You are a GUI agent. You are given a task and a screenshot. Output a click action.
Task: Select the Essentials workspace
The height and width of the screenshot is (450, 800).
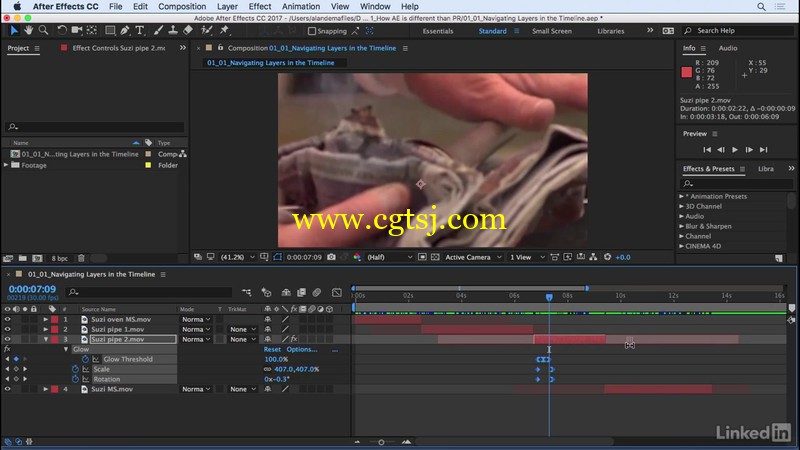438,31
